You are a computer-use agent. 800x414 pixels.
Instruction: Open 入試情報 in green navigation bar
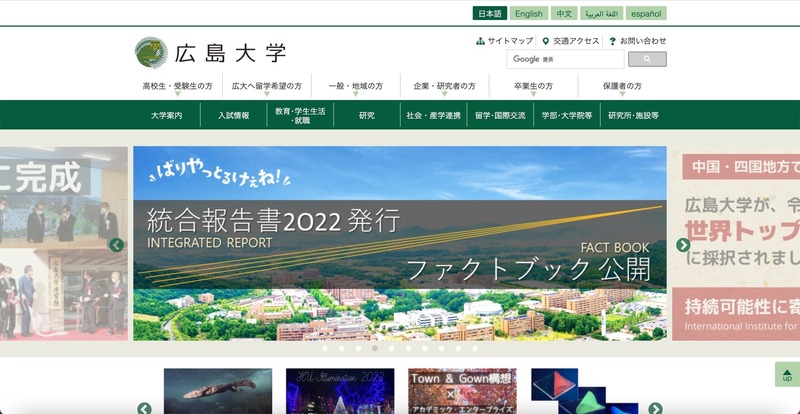tap(233, 116)
